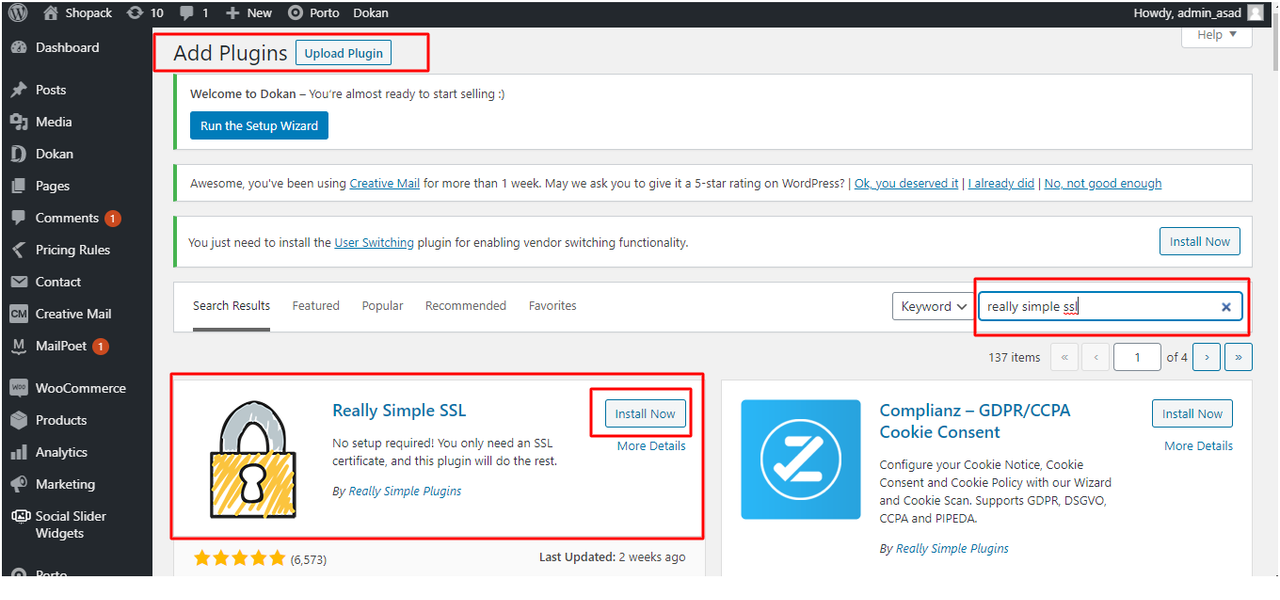Click the MailPoet red badge count

[x=100, y=346]
